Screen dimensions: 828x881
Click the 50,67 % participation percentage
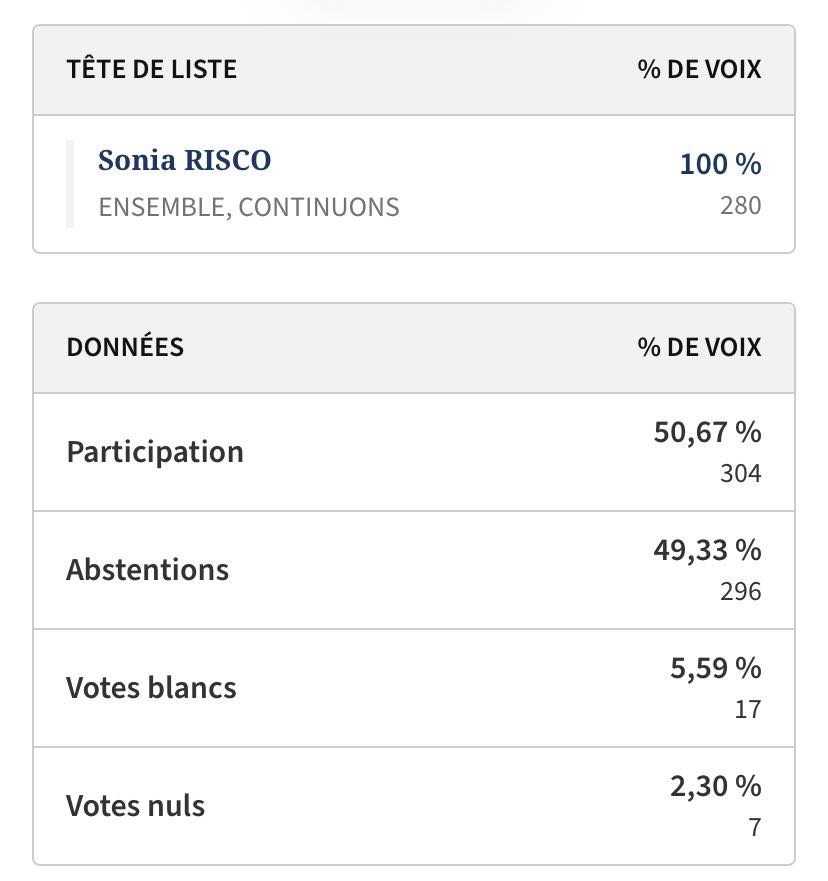pyautogui.click(x=707, y=432)
